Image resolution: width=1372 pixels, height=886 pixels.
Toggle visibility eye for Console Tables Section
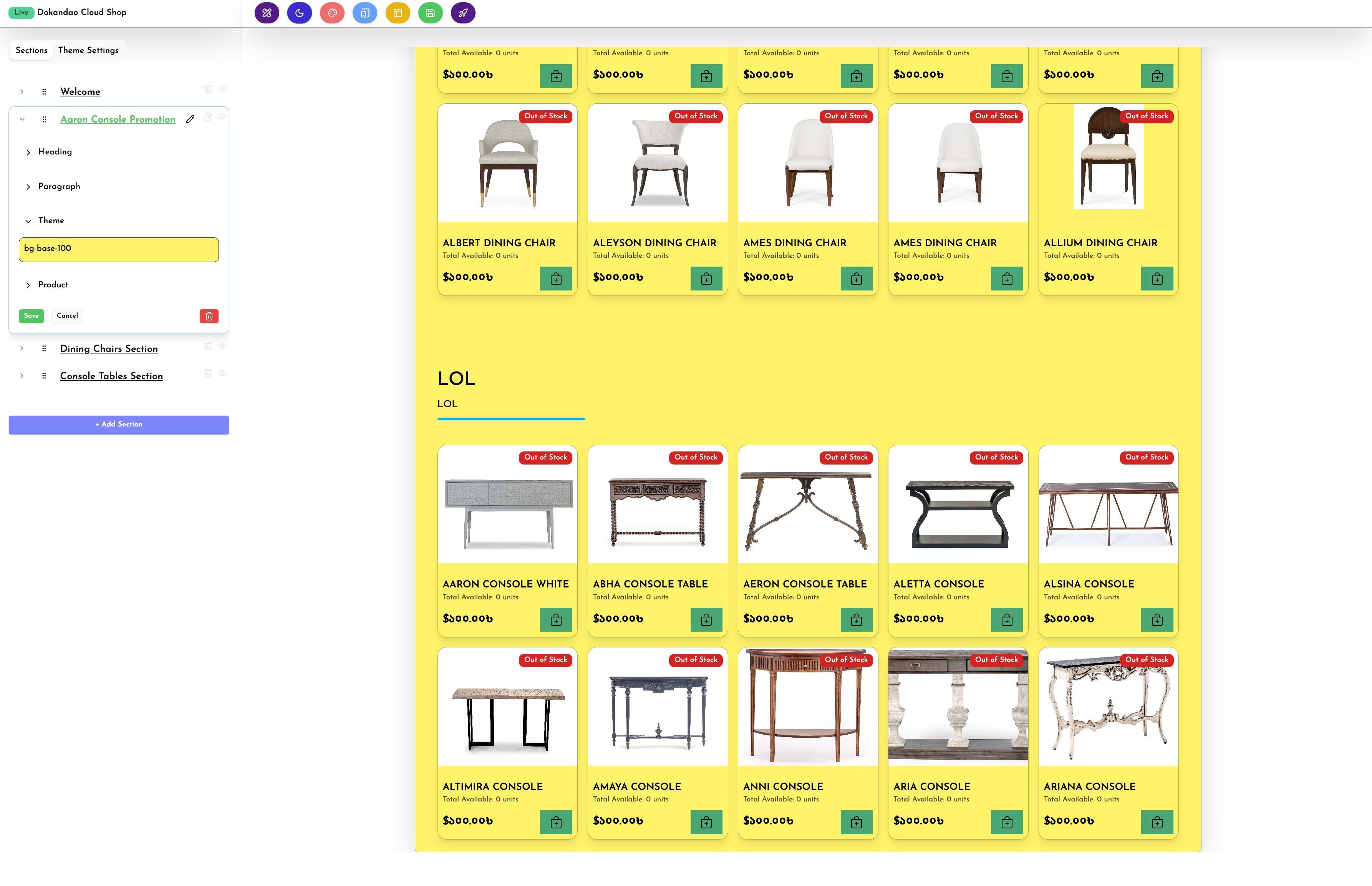coord(222,373)
